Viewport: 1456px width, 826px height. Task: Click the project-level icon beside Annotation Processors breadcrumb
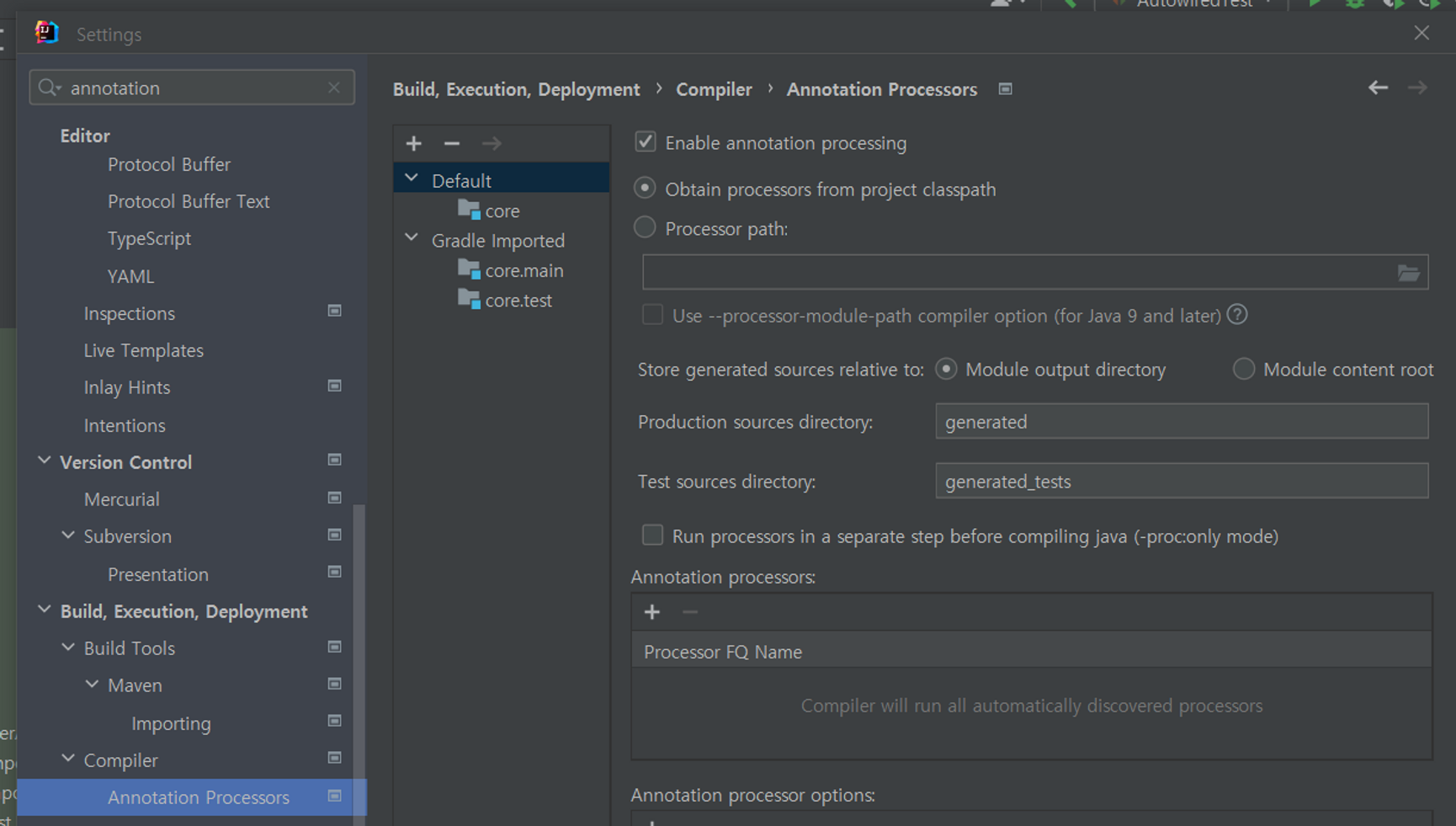(x=1005, y=89)
